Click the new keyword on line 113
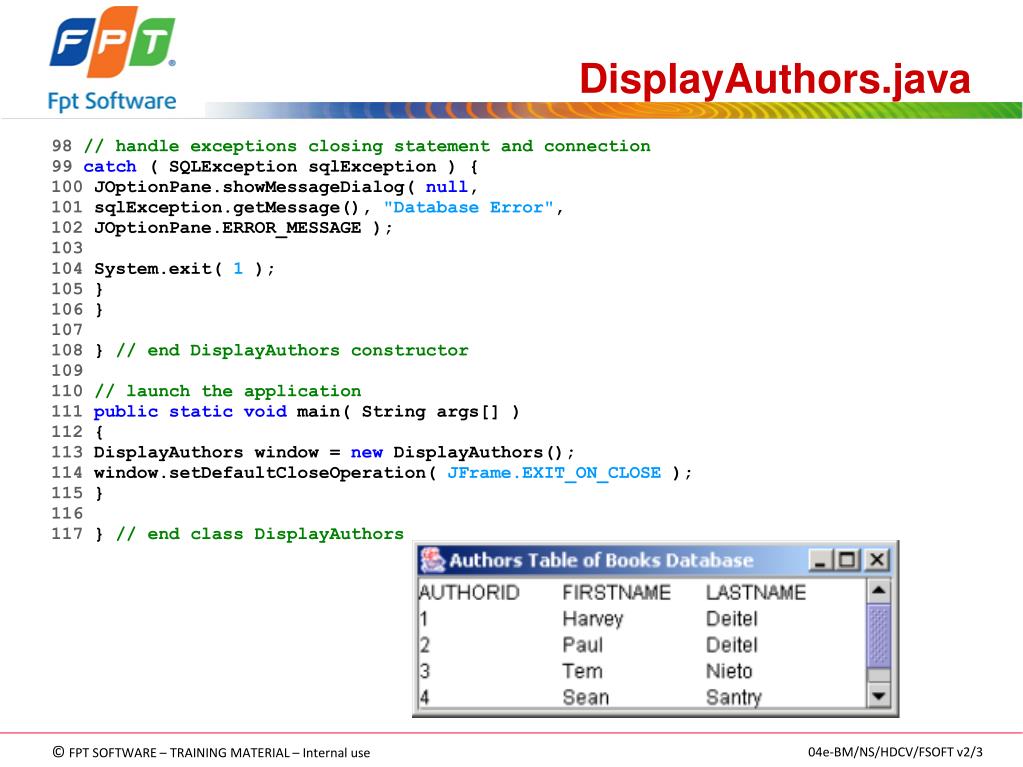The width and height of the screenshot is (1023, 767). click(367, 453)
